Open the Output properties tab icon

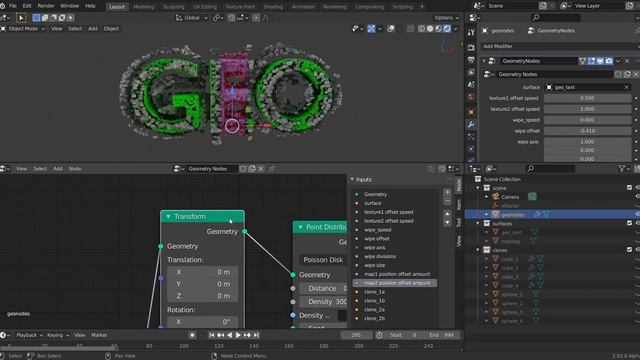(x=471, y=60)
